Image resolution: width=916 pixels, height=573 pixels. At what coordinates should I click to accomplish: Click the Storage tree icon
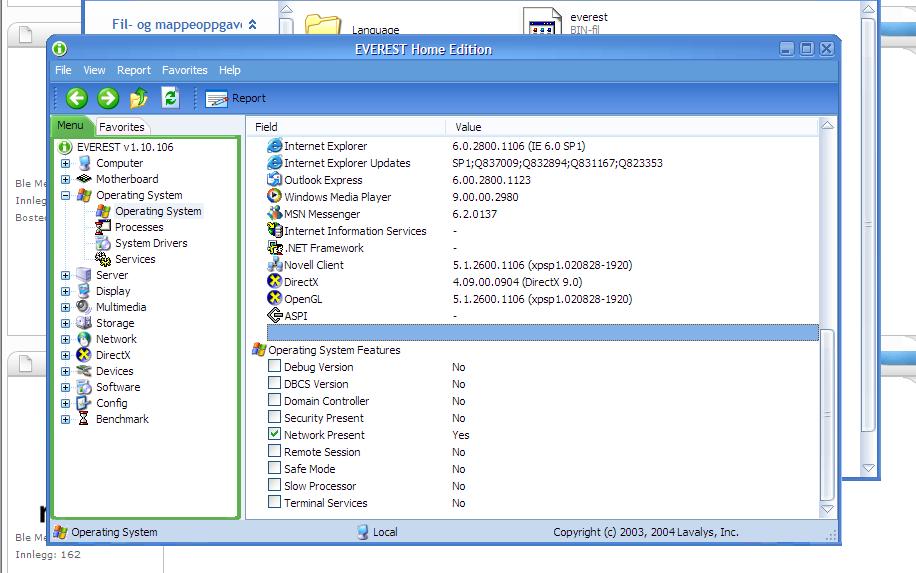(84, 322)
